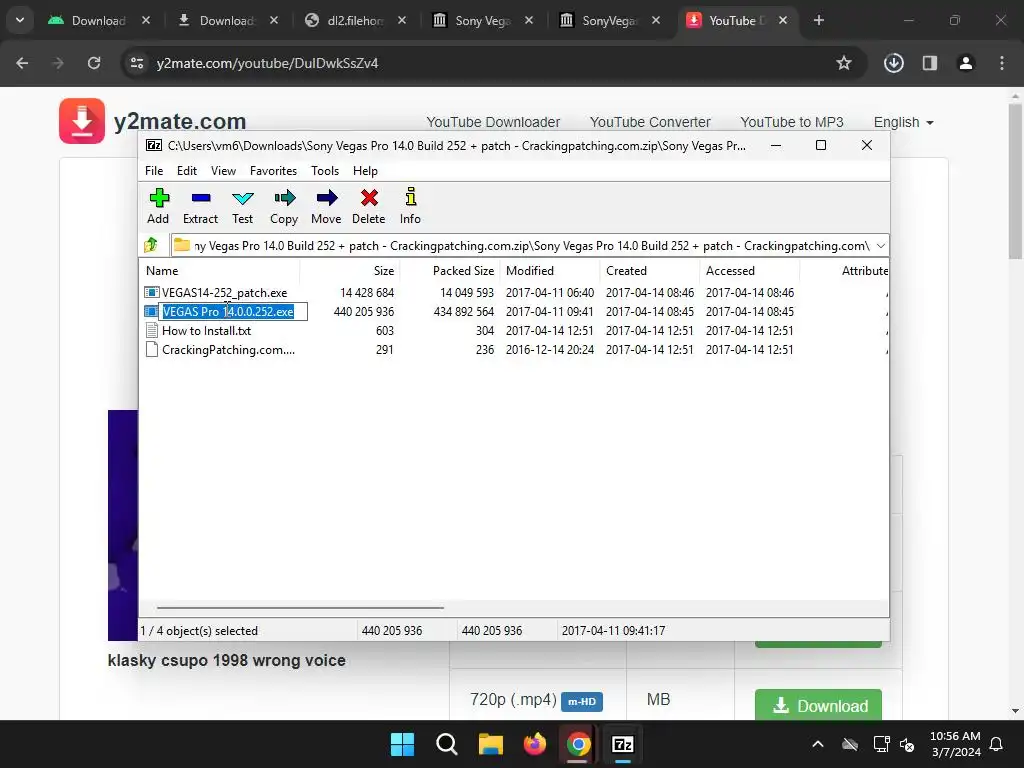Open the Info toolbar icon in 7-Zip
Viewport: 1024px width, 768px height.
coord(410,206)
